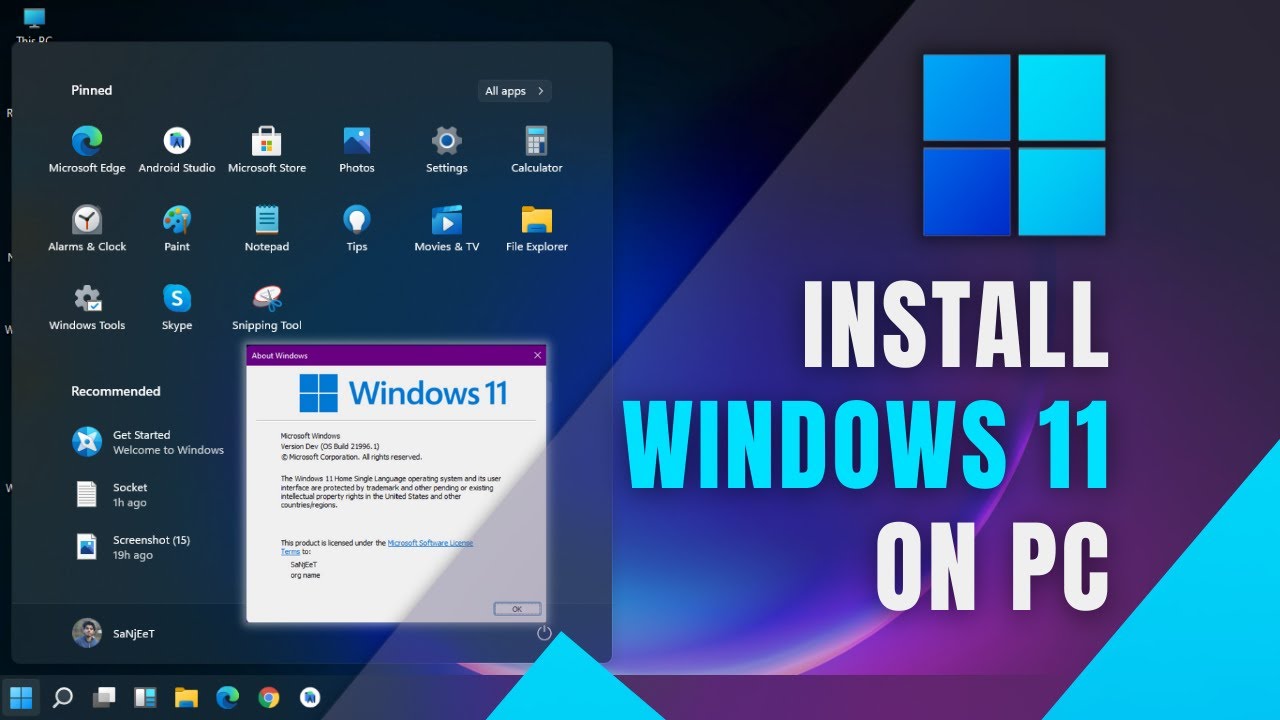
Task: Select the This PC desktop icon
Action: tap(34, 26)
